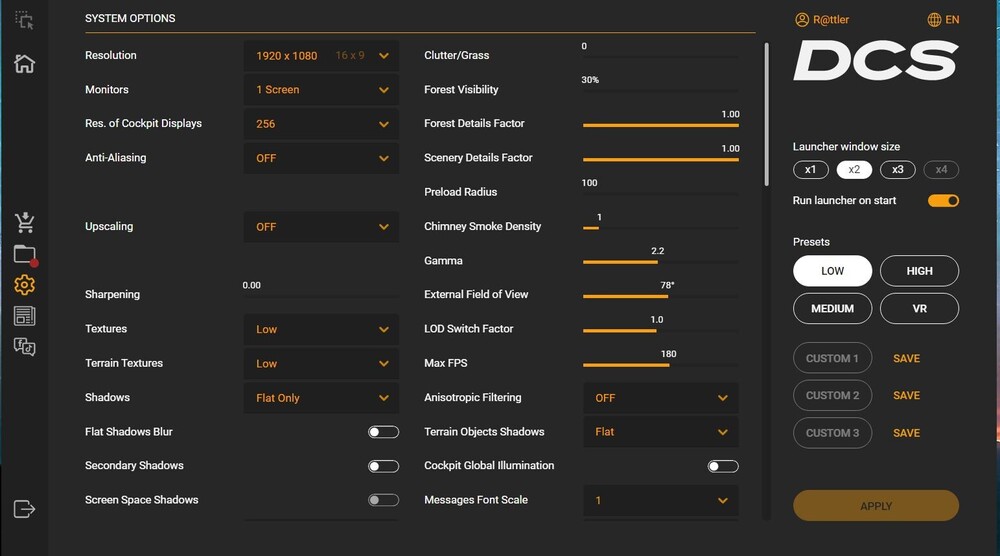The image size is (1000, 556).
Task: Enable Flat Shadows Blur switch
Action: [383, 432]
